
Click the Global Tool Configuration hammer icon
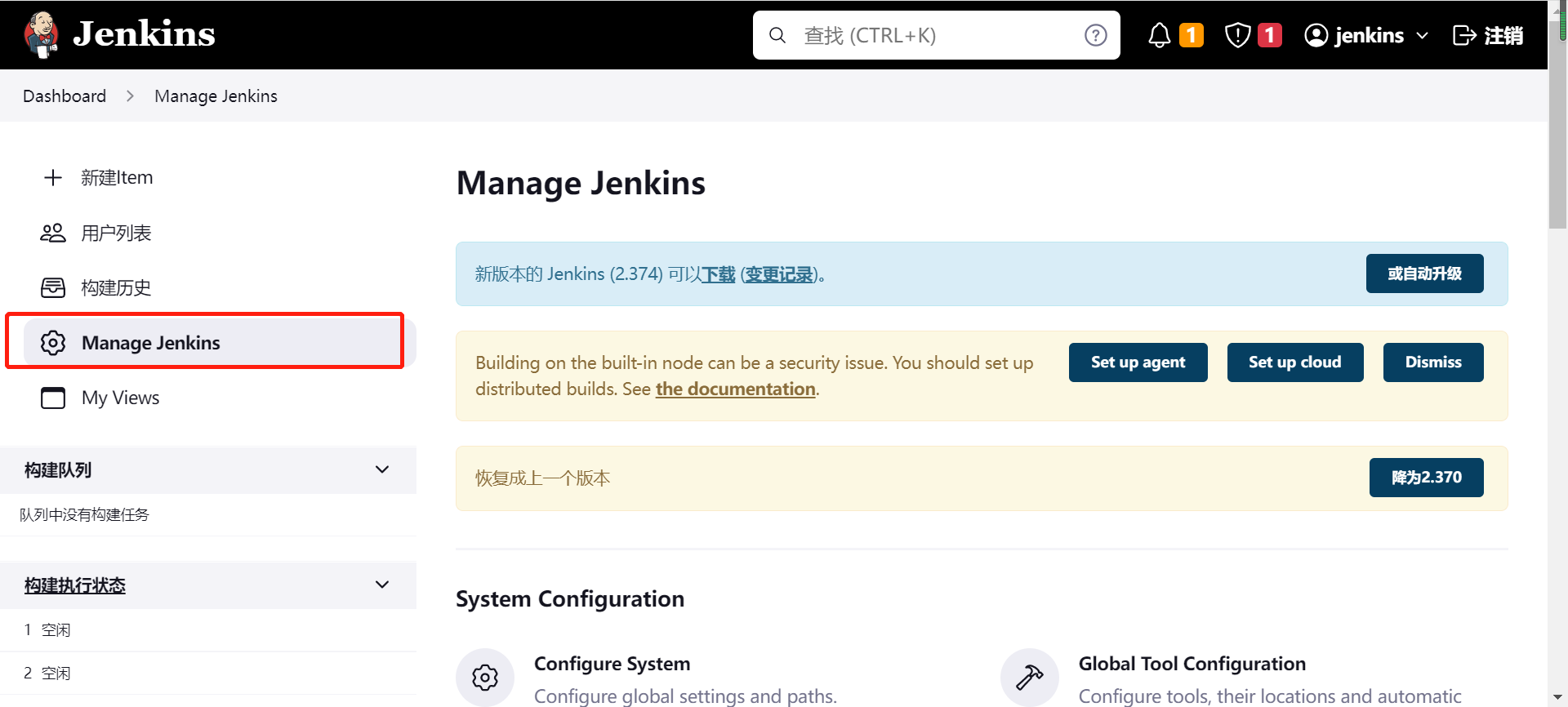(1029, 677)
